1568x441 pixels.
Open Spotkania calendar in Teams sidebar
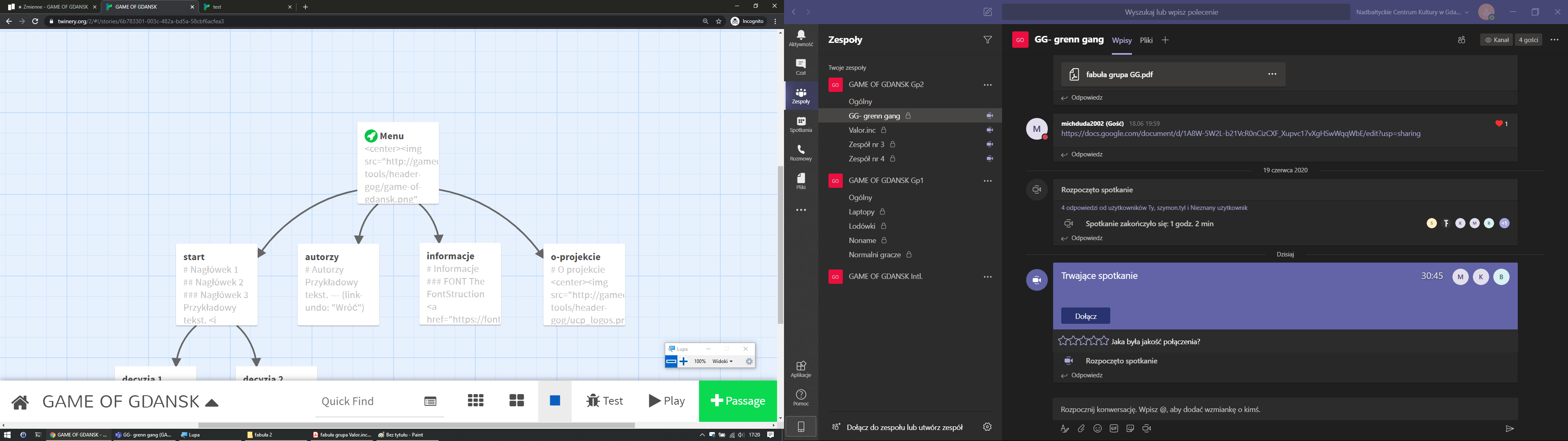coord(801,124)
